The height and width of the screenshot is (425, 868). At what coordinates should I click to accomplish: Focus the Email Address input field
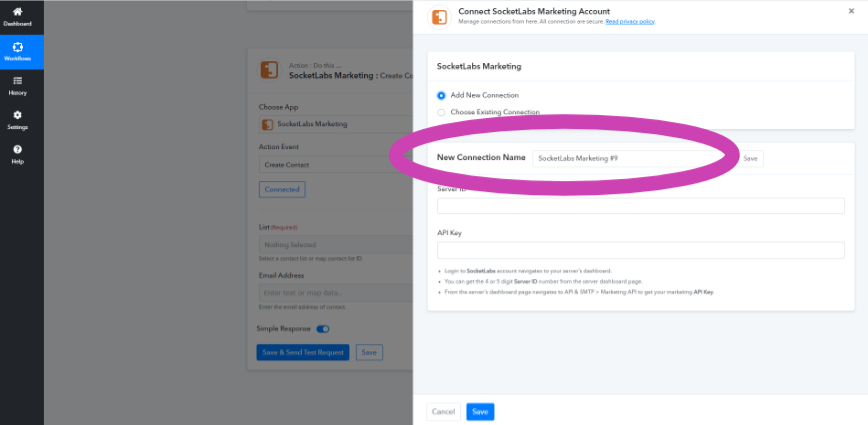point(336,293)
